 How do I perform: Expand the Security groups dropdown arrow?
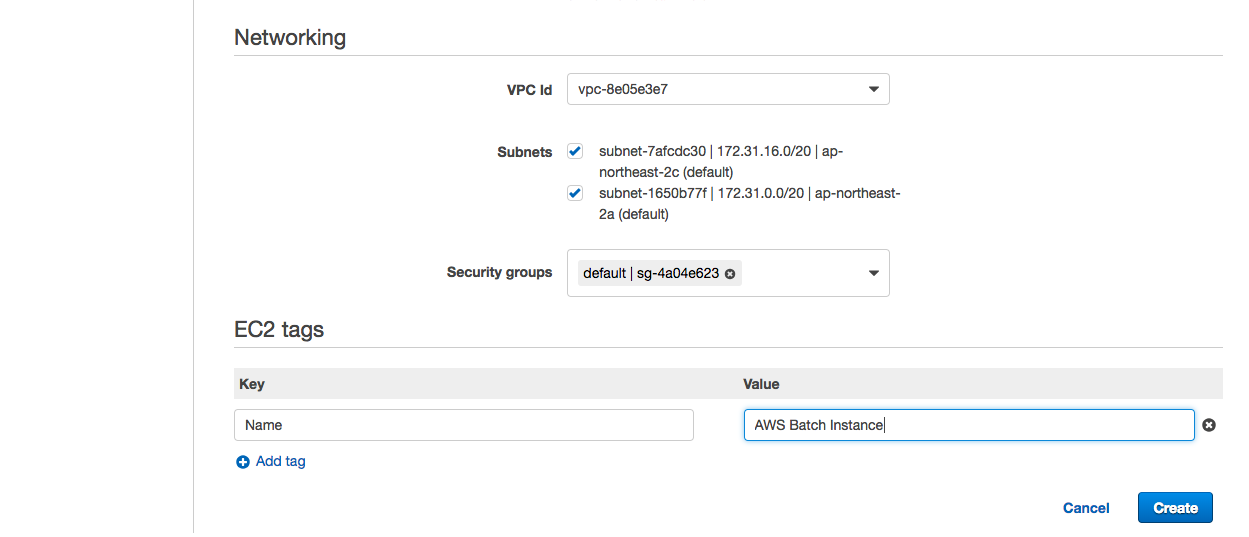coord(873,273)
